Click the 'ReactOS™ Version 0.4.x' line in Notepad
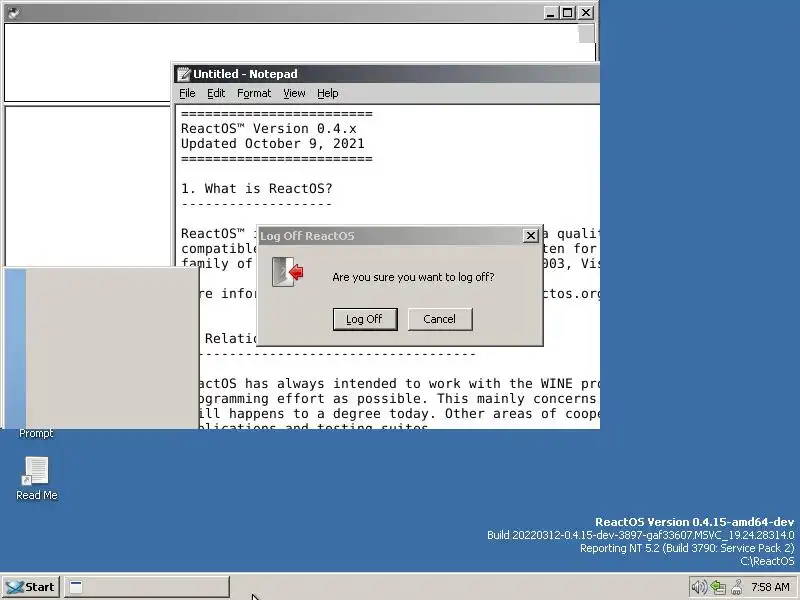The height and width of the screenshot is (600, 800). point(269,129)
